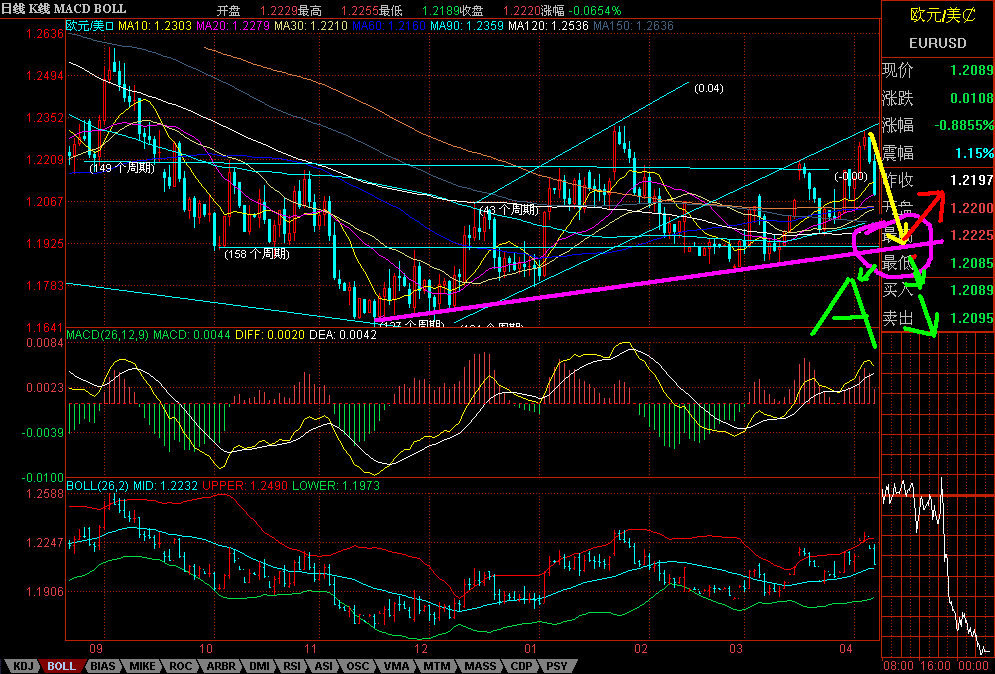995x674 pixels.
Task: Click the 震幅 value 1.15%
Action: point(976,153)
